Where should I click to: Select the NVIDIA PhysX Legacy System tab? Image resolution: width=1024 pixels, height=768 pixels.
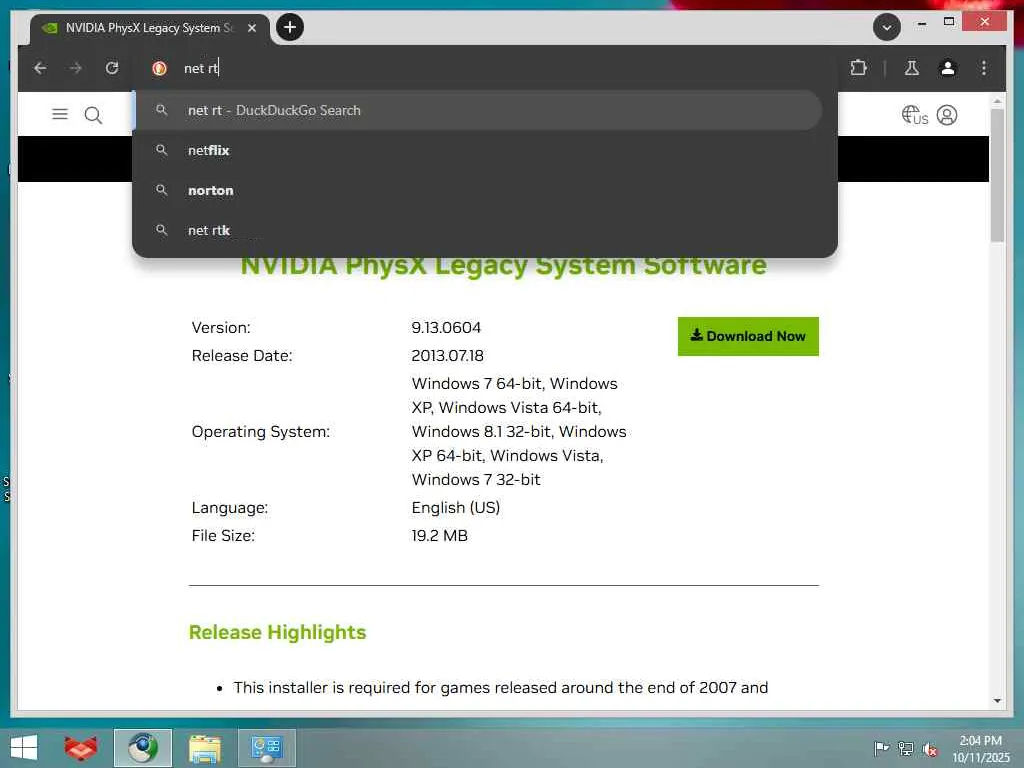coord(150,28)
